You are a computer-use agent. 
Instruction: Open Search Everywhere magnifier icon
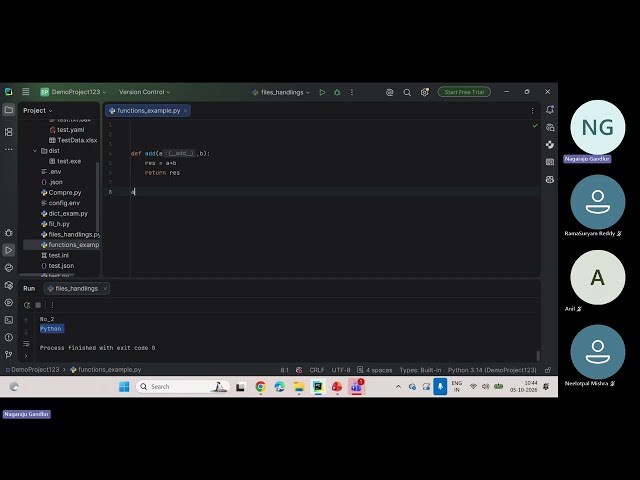[x=407, y=92]
